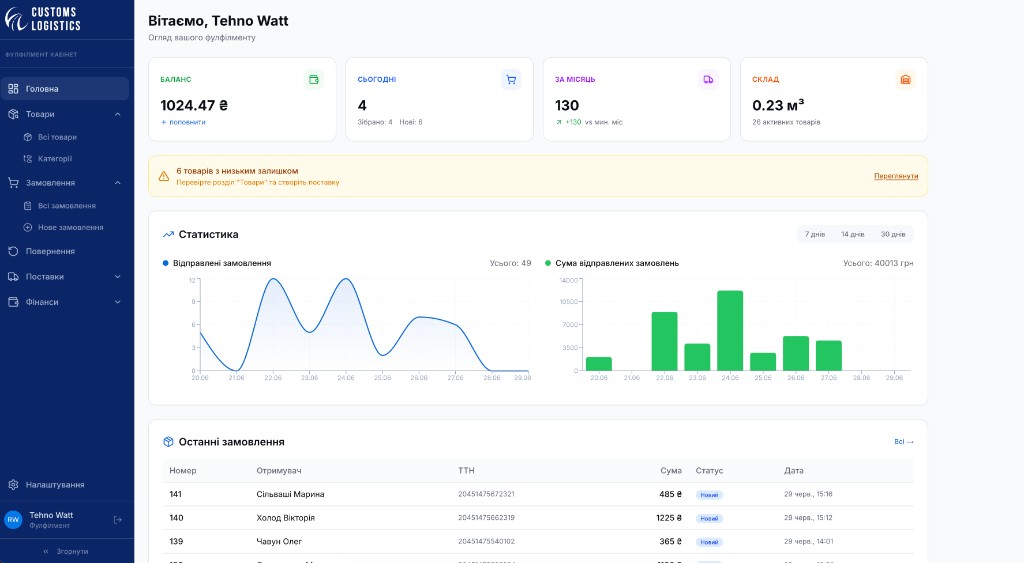The height and width of the screenshot is (563, 1024).
Task: Click the поповнити balance link
Action: pyautogui.click(x=183, y=122)
